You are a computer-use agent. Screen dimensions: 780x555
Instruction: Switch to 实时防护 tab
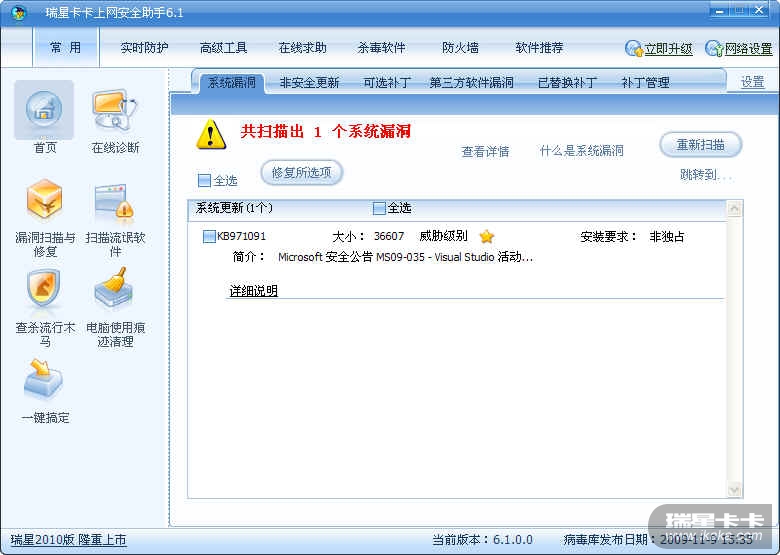tap(144, 48)
